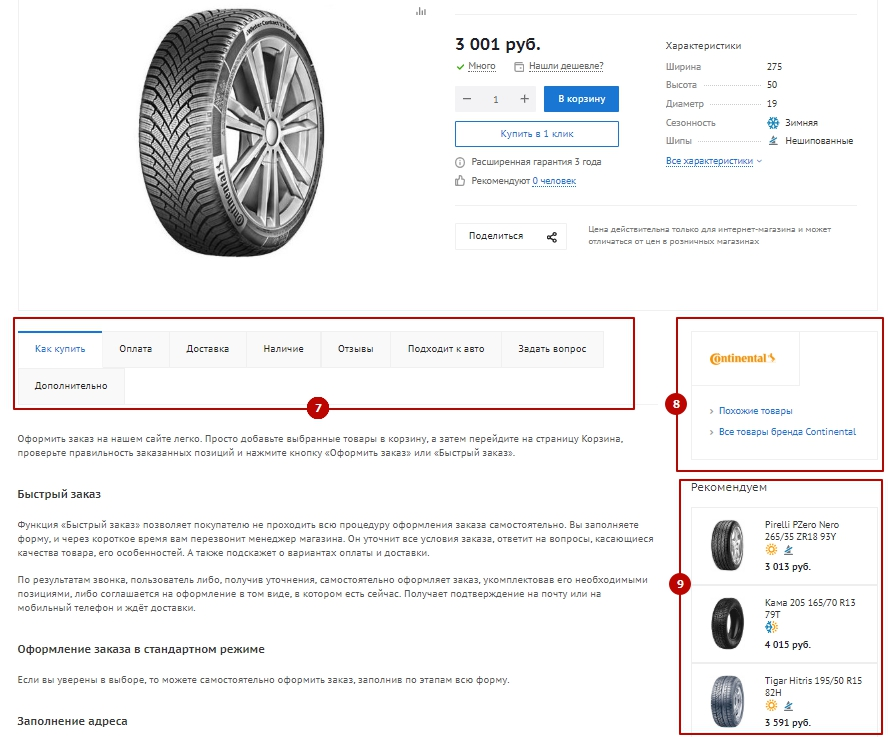Click the Нешипованные studs icon
The height and width of the screenshot is (737, 888).
click(x=773, y=140)
